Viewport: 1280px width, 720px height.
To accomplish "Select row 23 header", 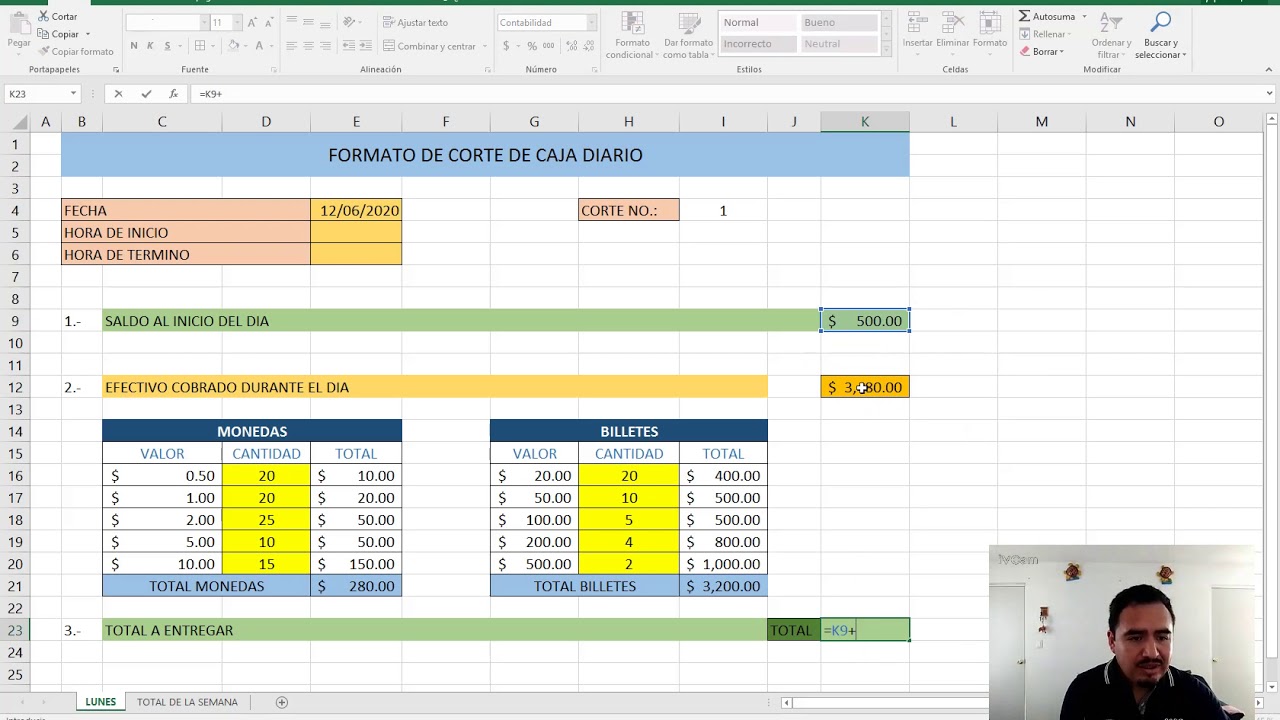I will click(x=15, y=630).
